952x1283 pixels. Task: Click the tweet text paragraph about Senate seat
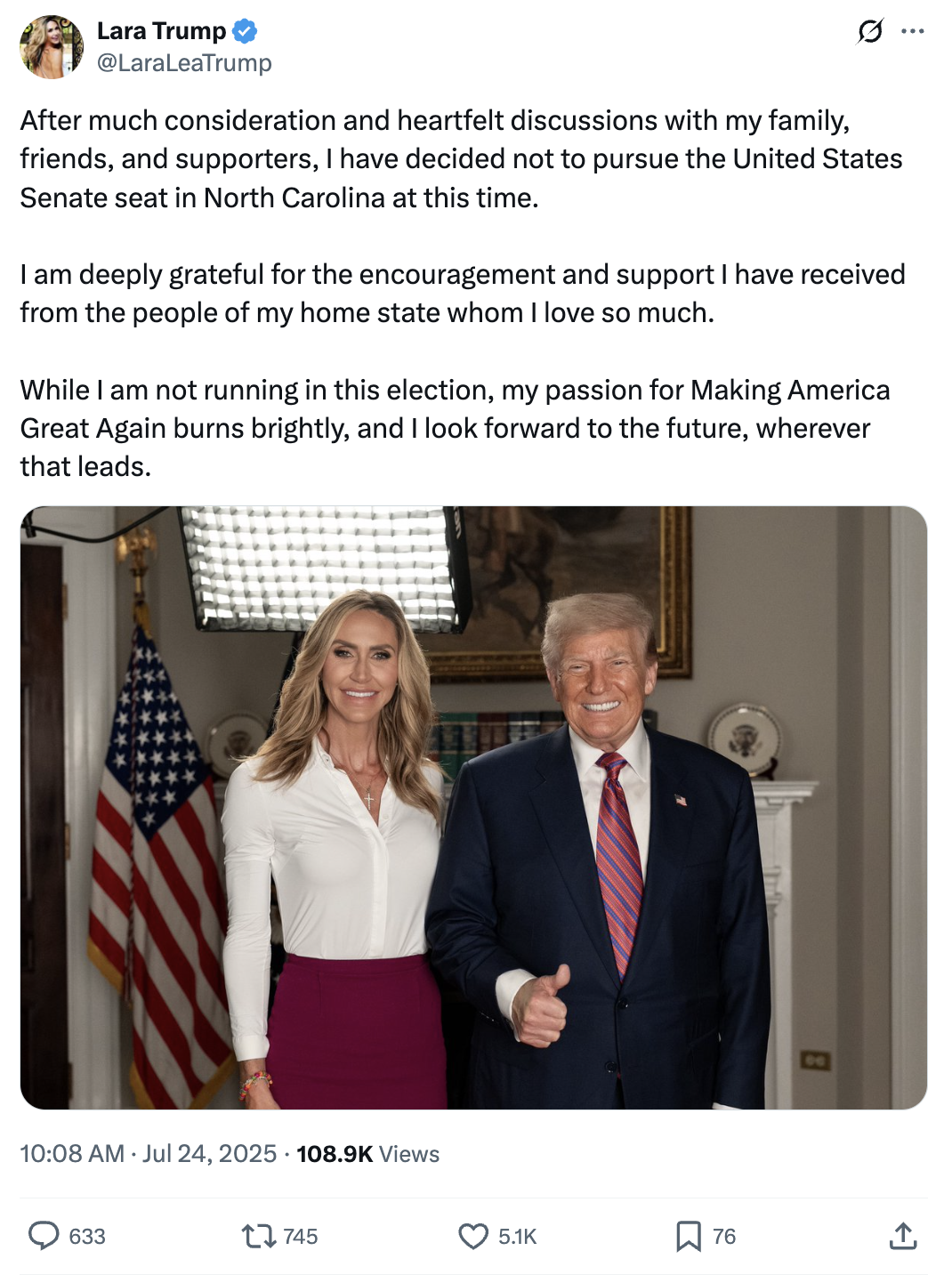click(462, 159)
